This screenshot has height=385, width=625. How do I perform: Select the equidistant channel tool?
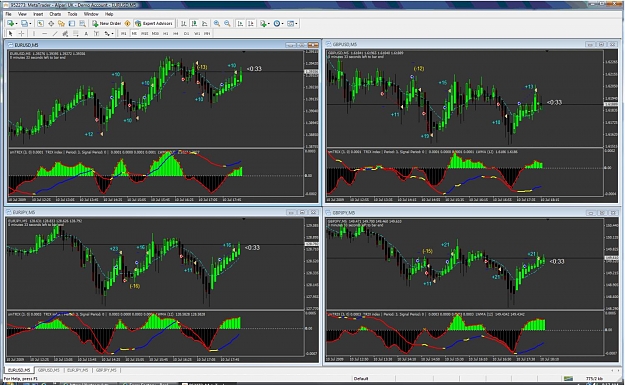tap(65, 33)
